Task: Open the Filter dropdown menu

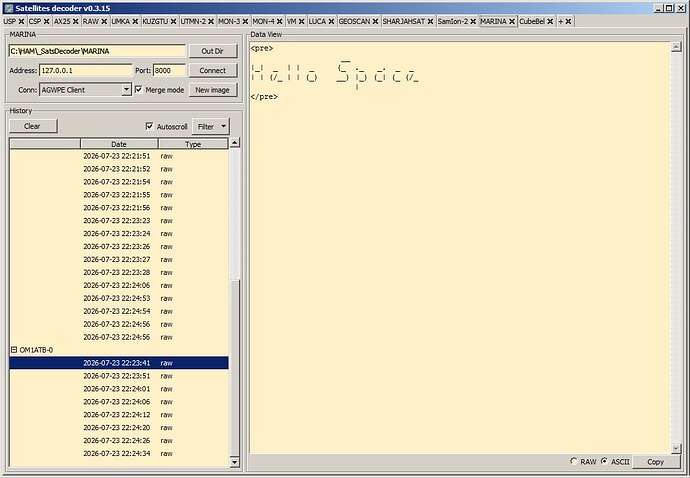Action: pos(211,126)
